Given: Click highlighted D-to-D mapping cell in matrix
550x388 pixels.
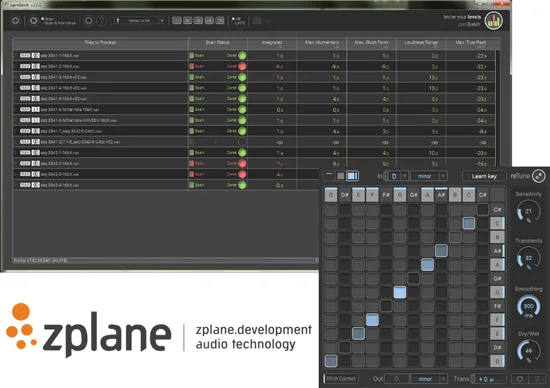Looking at the screenshot, I should (x=331, y=361).
